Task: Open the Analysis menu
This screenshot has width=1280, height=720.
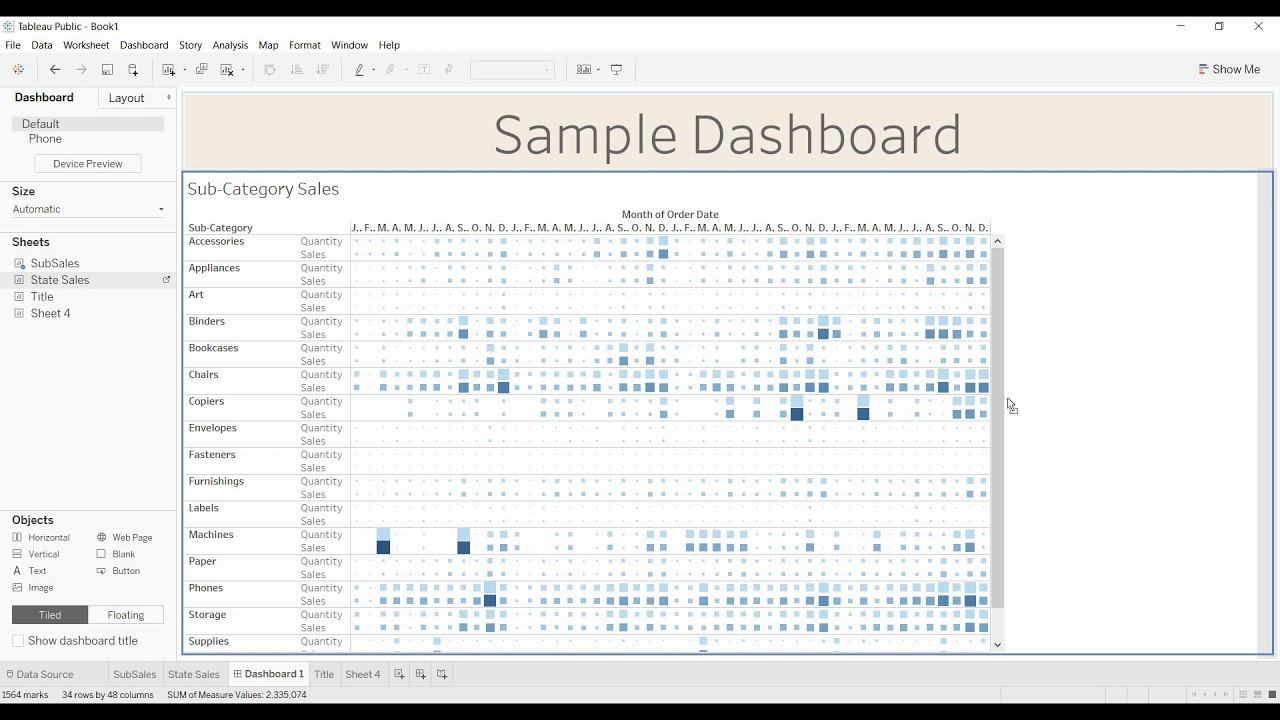Action: click(230, 45)
